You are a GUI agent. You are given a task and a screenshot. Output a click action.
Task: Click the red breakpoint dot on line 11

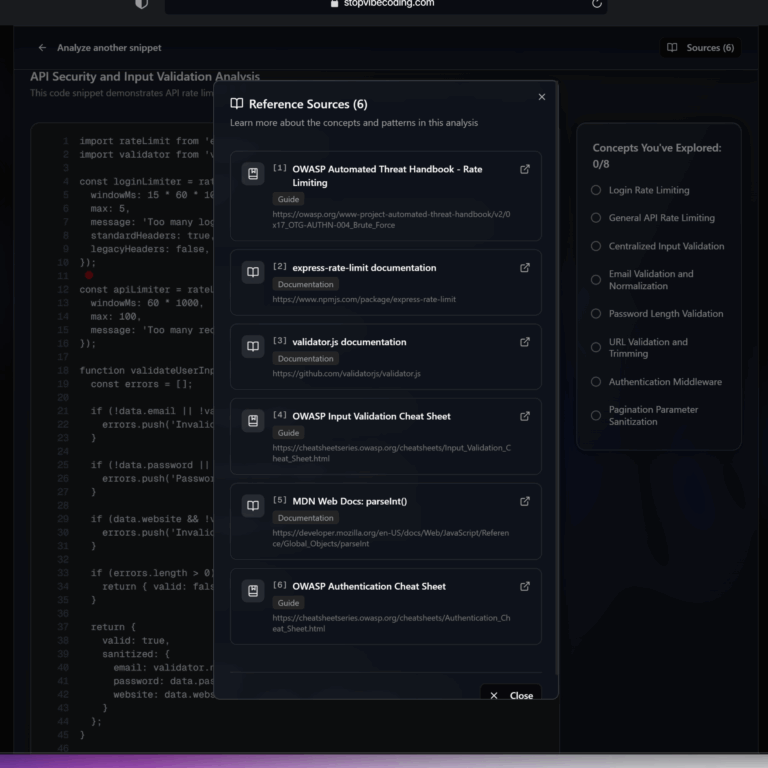pyautogui.click(x=89, y=275)
